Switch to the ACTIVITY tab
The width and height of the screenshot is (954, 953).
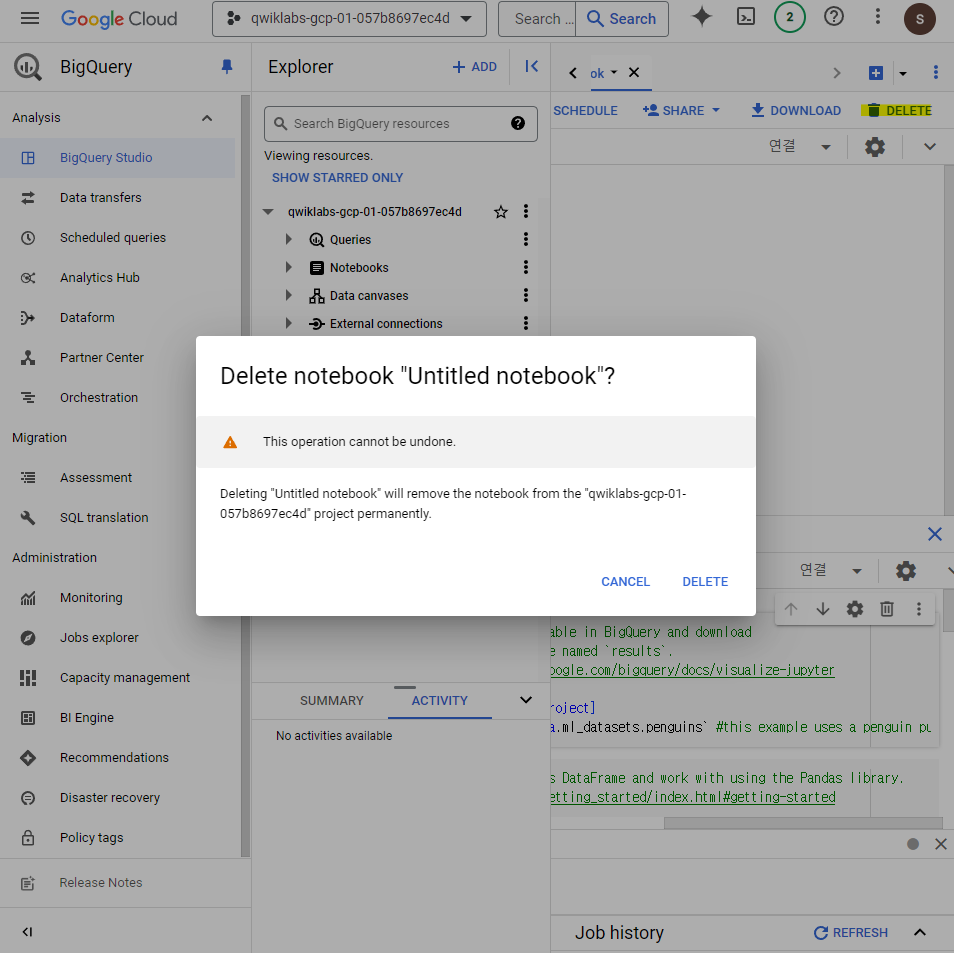coord(439,700)
